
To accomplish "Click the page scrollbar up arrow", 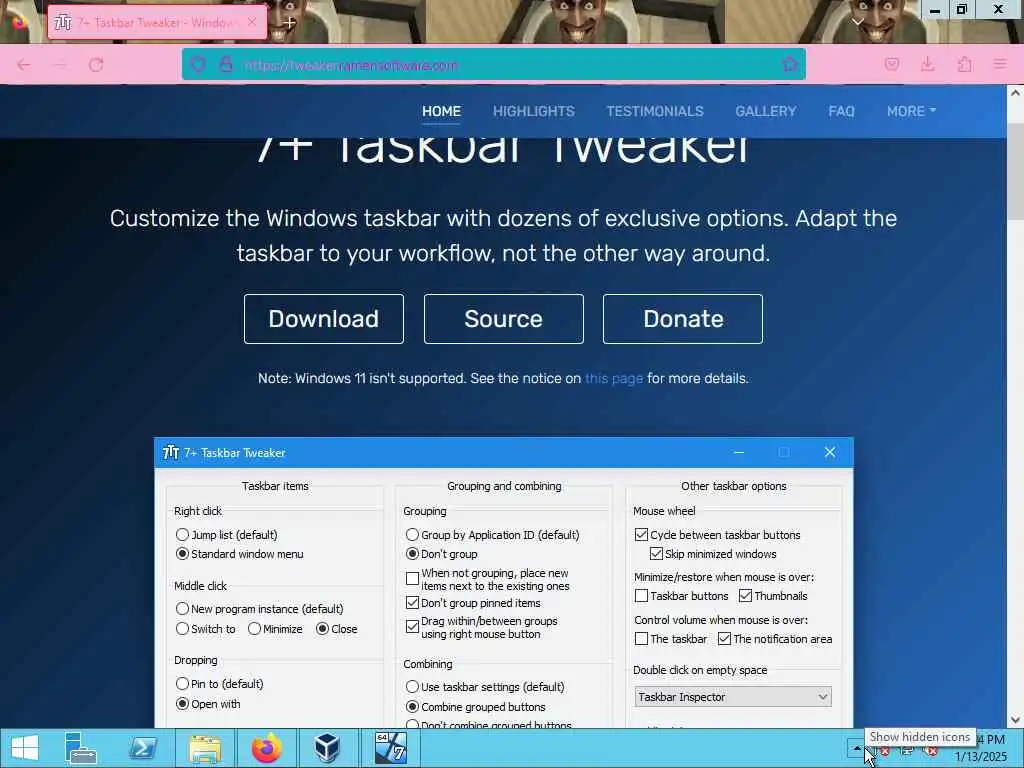I will pyautogui.click(x=1015, y=93).
